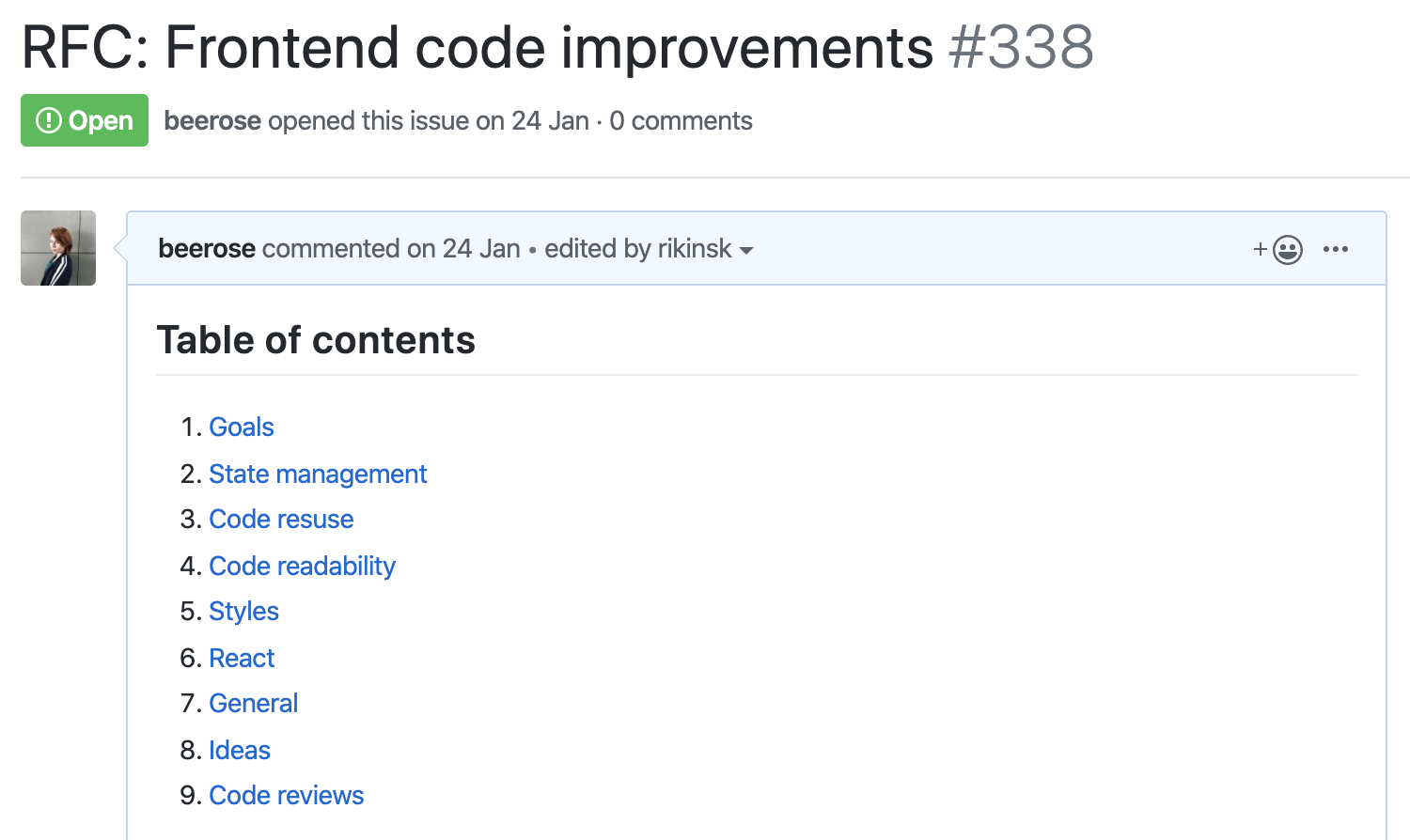Click beerose's avatar thumbnail
Image resolution: width=1410 pixels, height=840 pixels.
(58, 248)
